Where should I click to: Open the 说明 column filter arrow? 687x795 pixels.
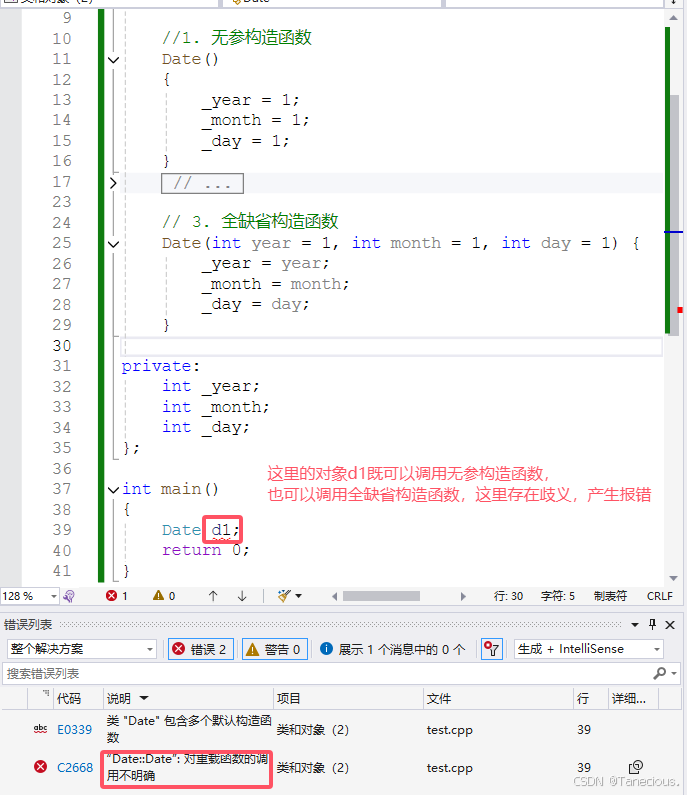point(144,699)
